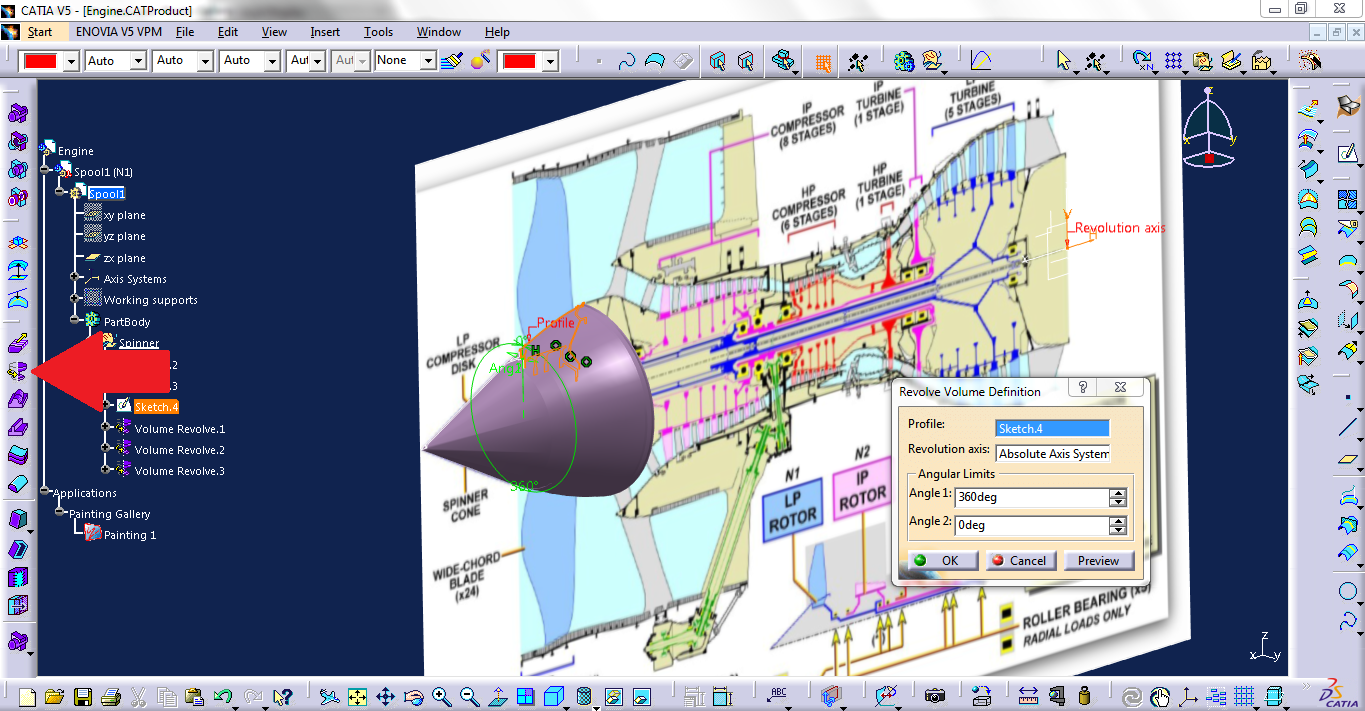The width and height of the screenshot is (1365, 711).
Task: Undo the last action
Action: (x=223, y=696)
